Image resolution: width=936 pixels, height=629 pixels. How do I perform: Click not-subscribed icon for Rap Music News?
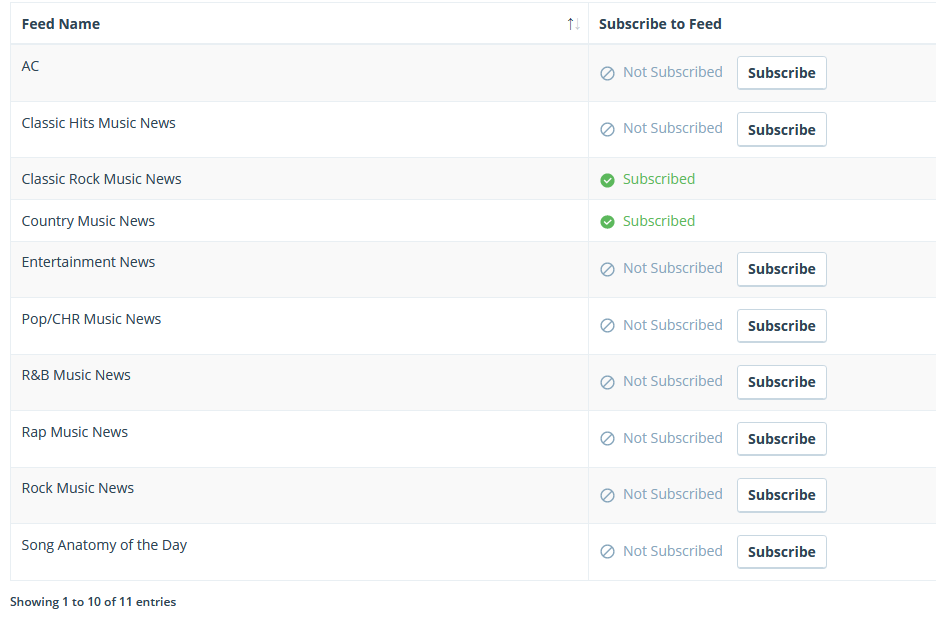(607, 439)
